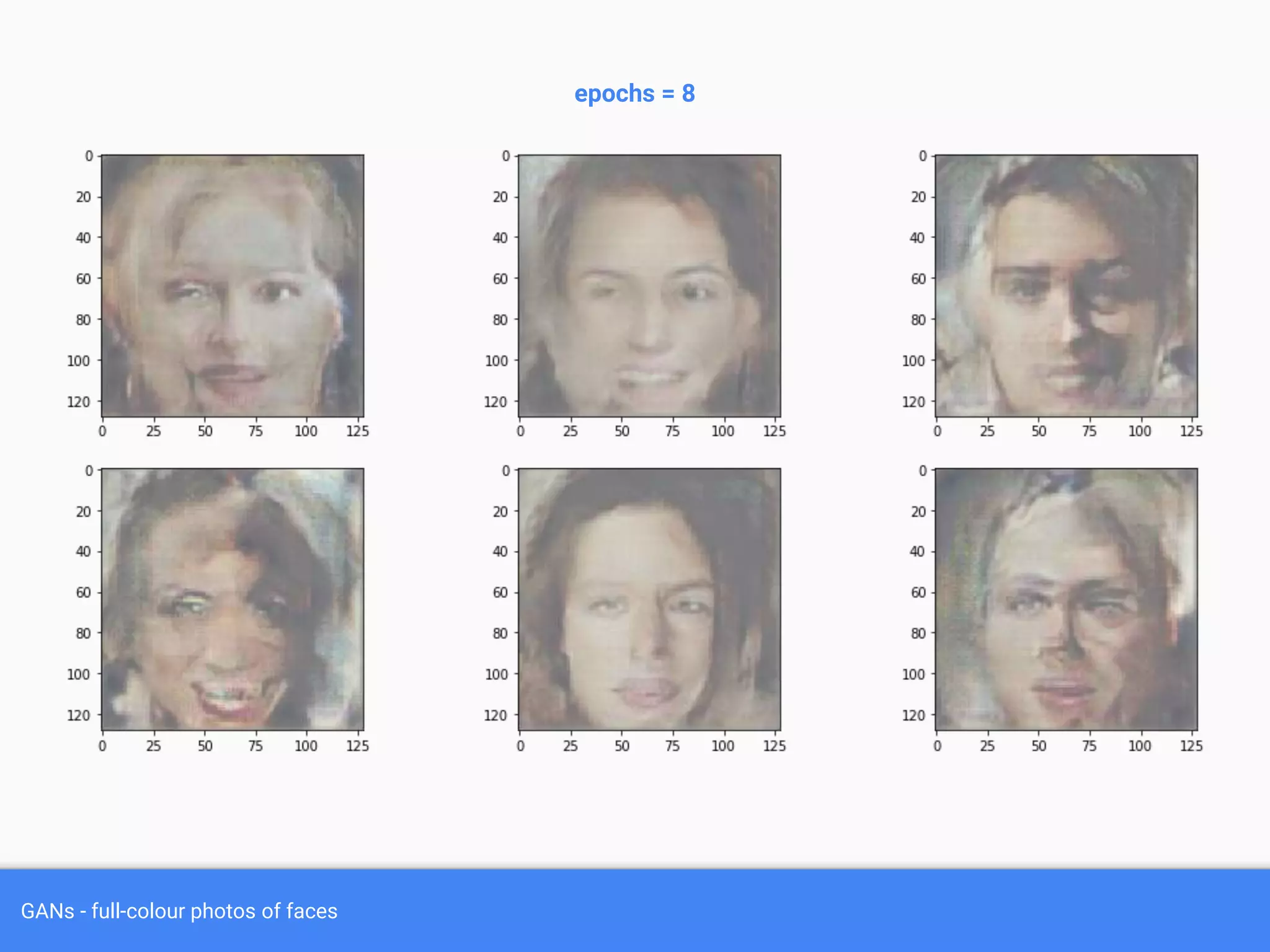Click y-axis label 80 of bottom-middle plot
Screen dimensions: 1270x952
(500, 633)
